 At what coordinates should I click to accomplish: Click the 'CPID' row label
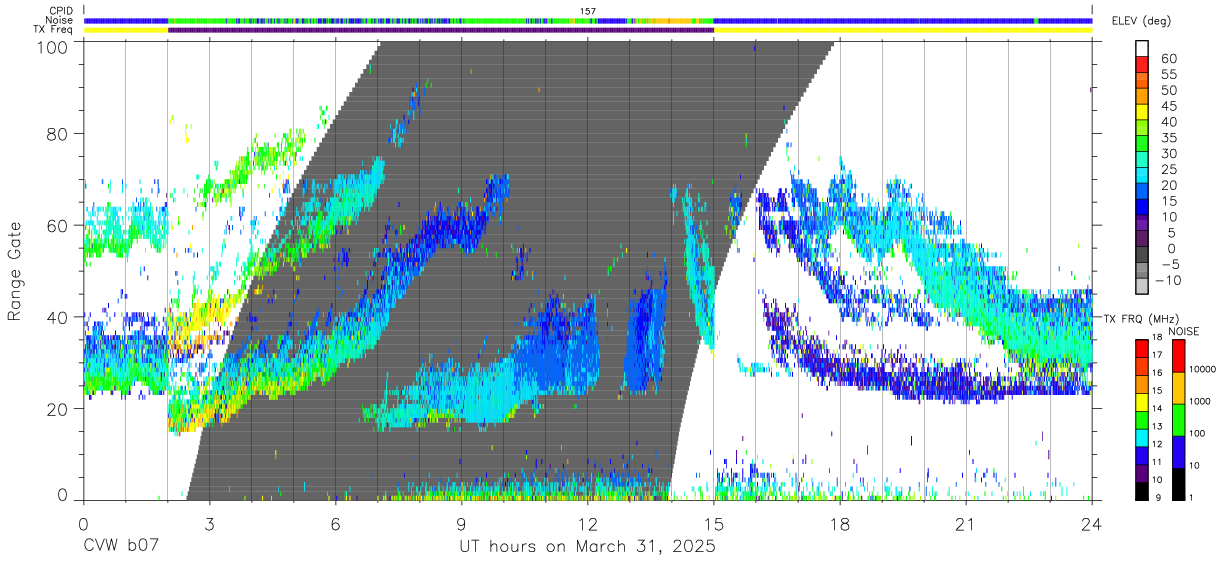[x=62, y=11]
